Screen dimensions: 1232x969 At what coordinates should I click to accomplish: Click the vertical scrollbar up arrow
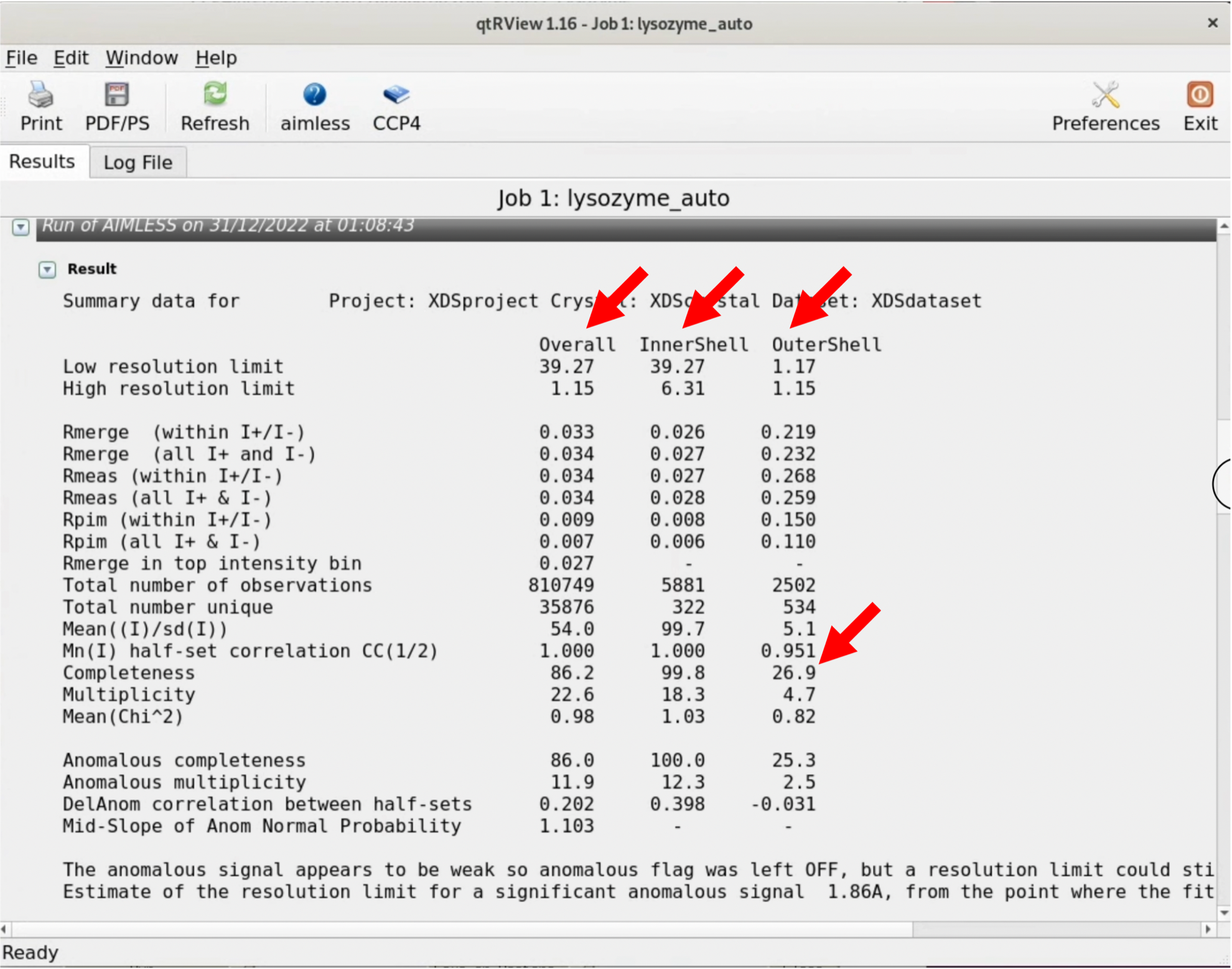pos(1223,227)
